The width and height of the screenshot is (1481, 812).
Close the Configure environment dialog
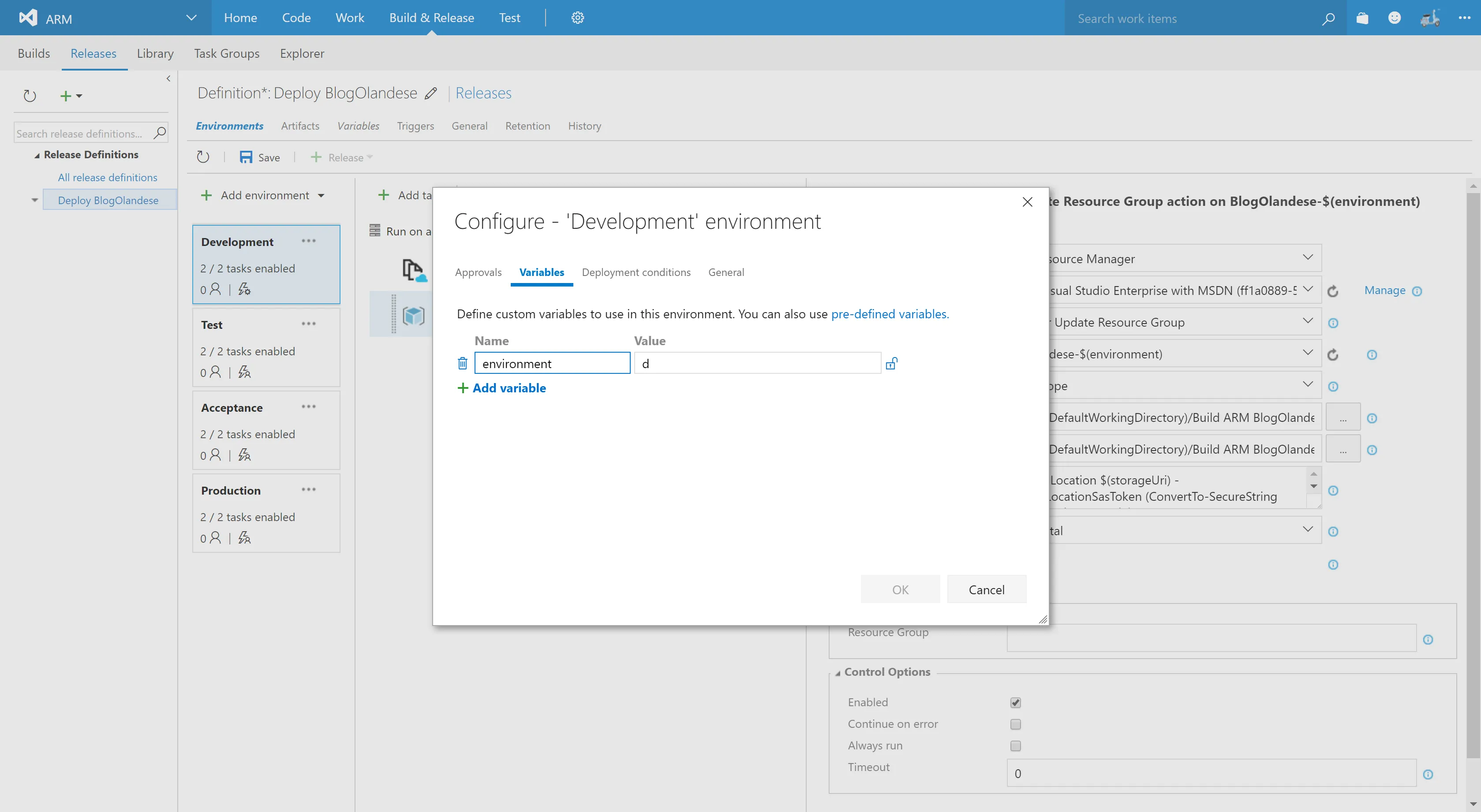[1027, 202]
